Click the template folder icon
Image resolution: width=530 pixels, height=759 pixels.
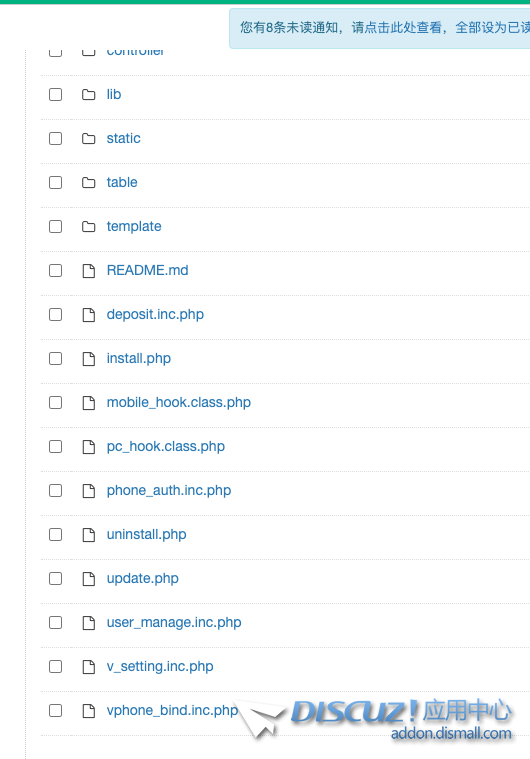[x=89, y=227]
